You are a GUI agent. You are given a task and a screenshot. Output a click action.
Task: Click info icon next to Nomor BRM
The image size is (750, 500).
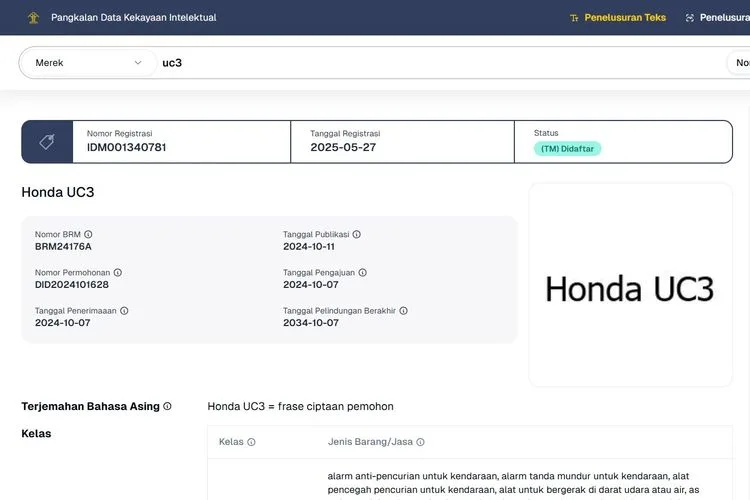pyautogui.click(x=88, y=234)
